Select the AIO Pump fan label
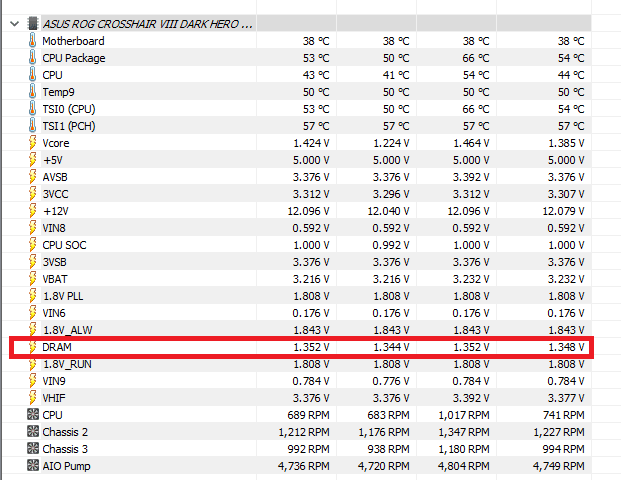This screenshot has height=480, width=621. coord(66,466)
